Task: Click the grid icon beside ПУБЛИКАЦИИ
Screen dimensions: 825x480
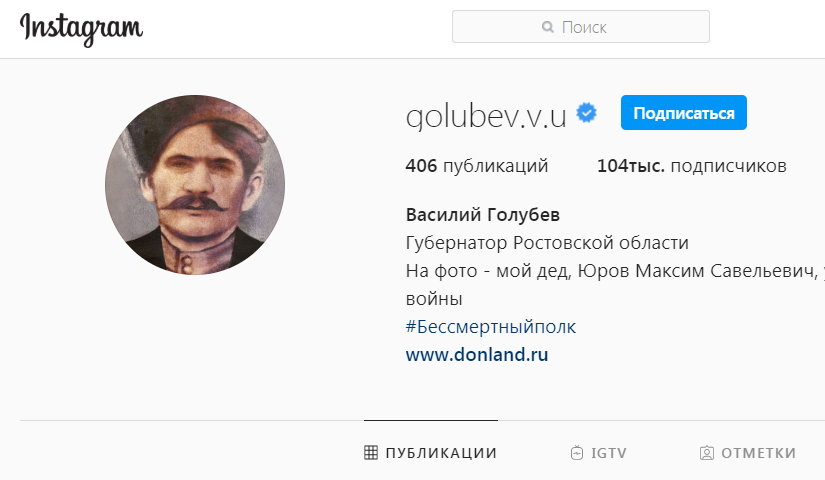Action: pos(371,453)
